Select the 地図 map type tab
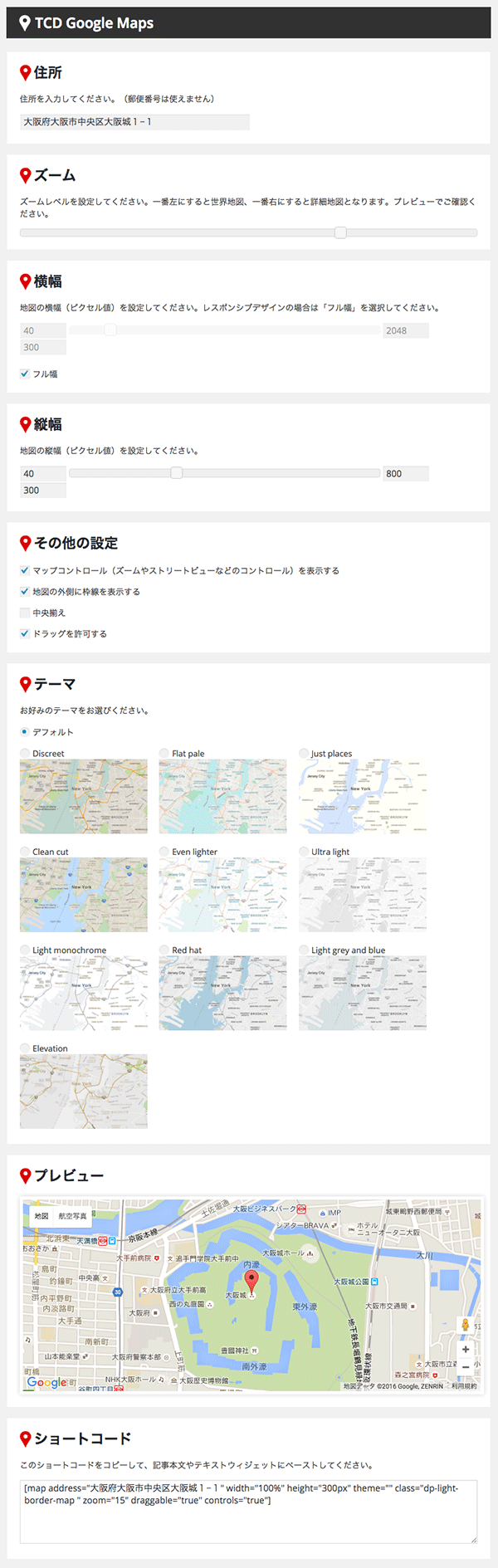 [x=41, y=1216]
